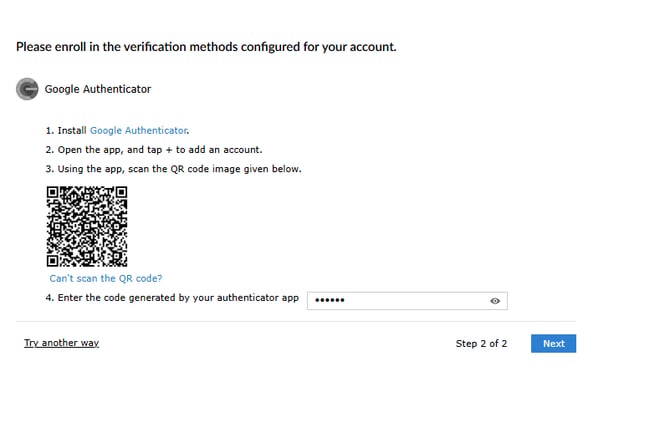Click the "Step 2 of 2" indicator

click(x=481, y=343)
